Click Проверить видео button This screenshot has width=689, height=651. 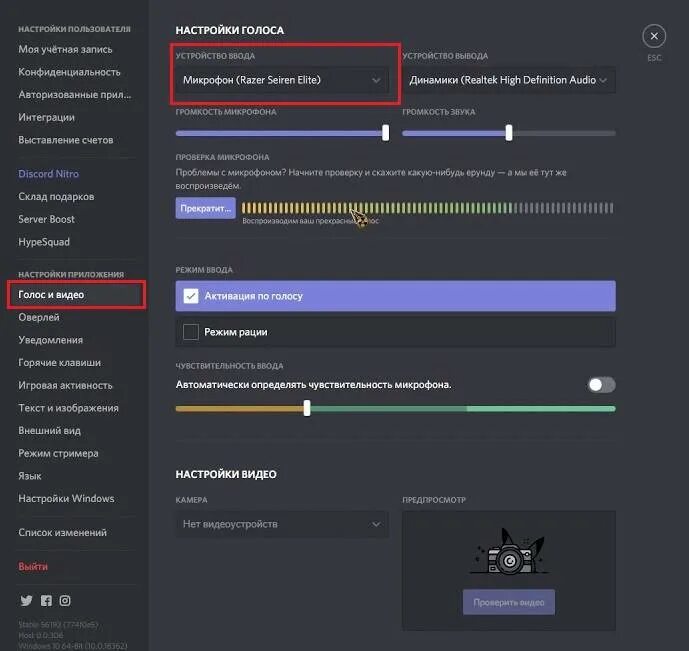[x=509, y=602]
